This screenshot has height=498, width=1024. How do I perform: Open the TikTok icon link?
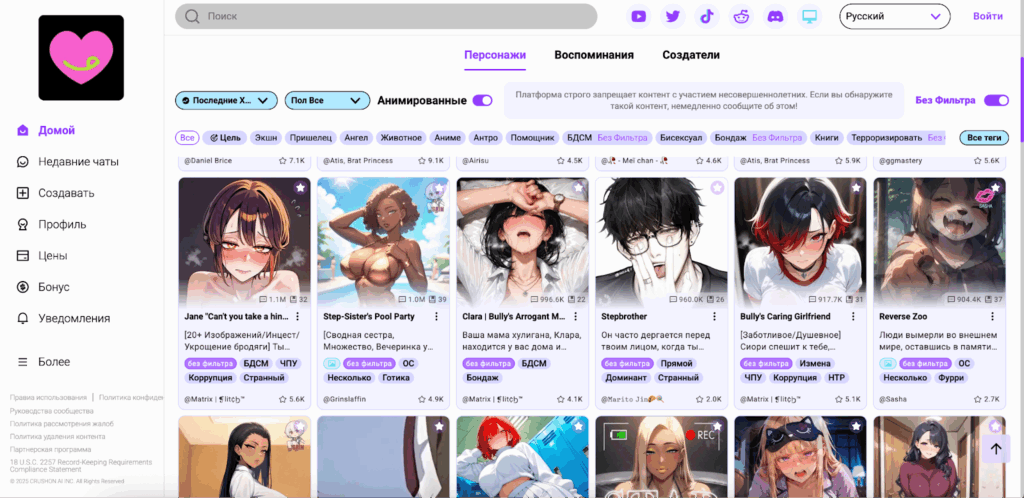click(x=707, y=16)
